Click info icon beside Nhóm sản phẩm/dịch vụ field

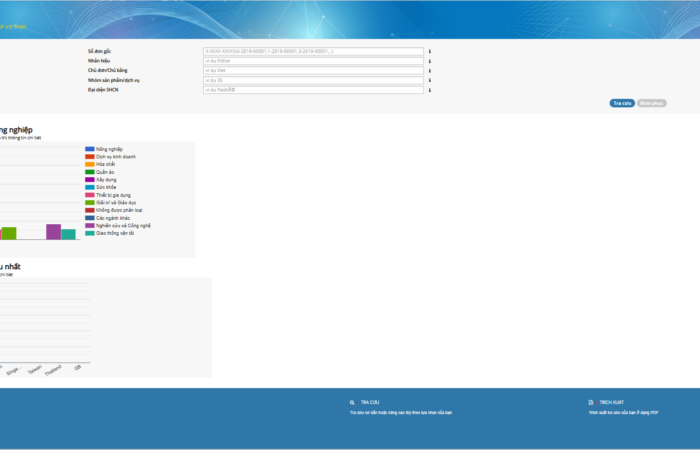point(429,80)
